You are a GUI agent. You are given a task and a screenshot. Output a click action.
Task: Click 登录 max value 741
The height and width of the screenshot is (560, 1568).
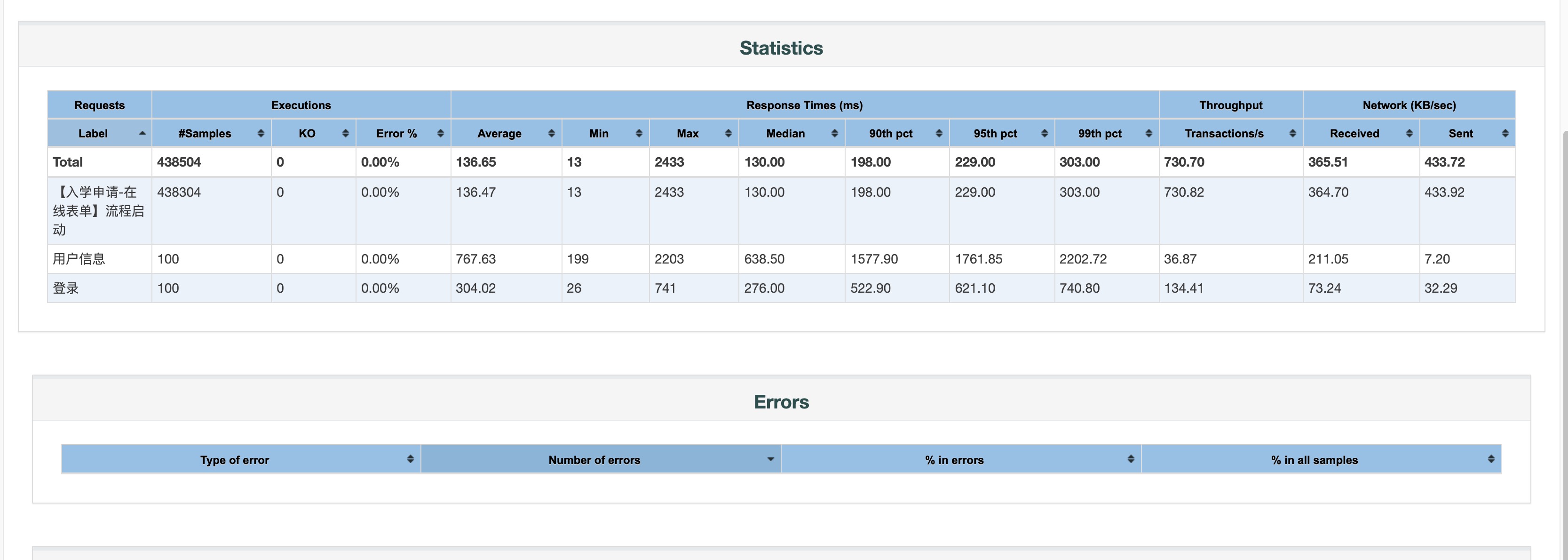pos(665,288)
